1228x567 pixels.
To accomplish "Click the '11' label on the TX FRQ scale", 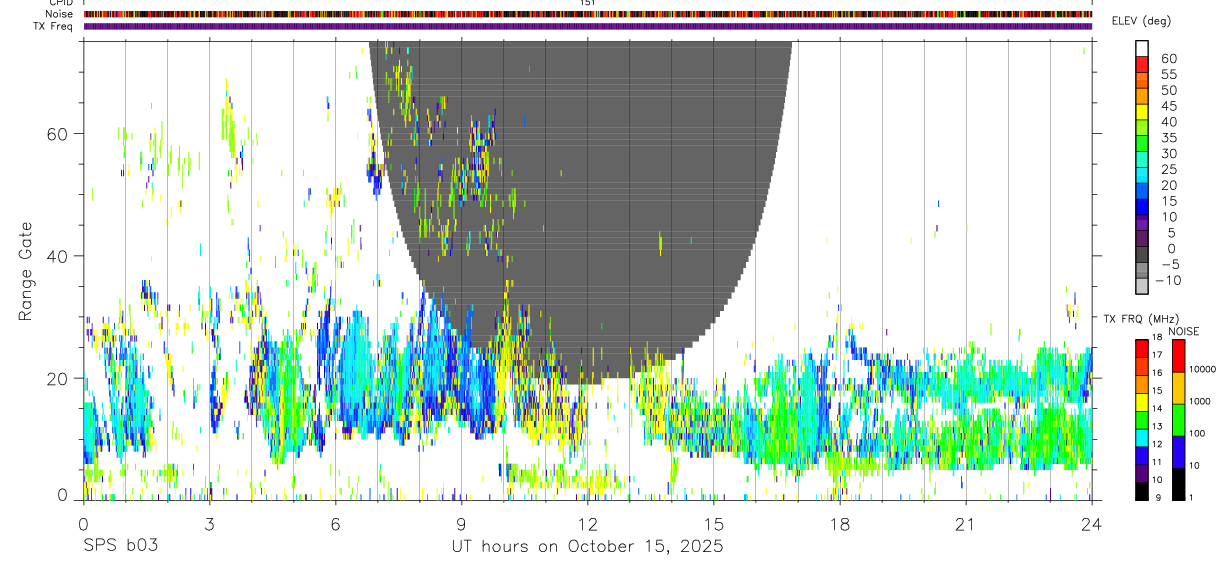I will (x=1157, y=462).
